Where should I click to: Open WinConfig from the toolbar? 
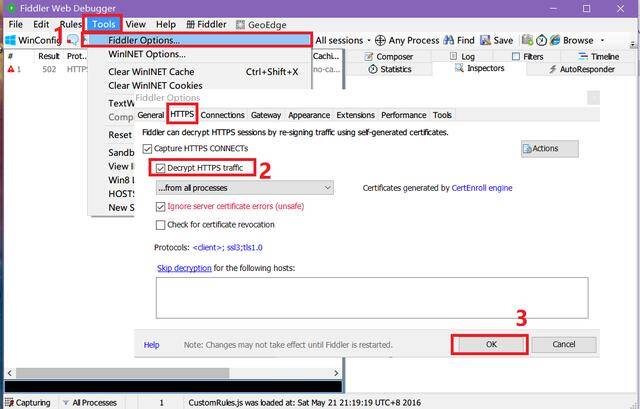(33, 40)
